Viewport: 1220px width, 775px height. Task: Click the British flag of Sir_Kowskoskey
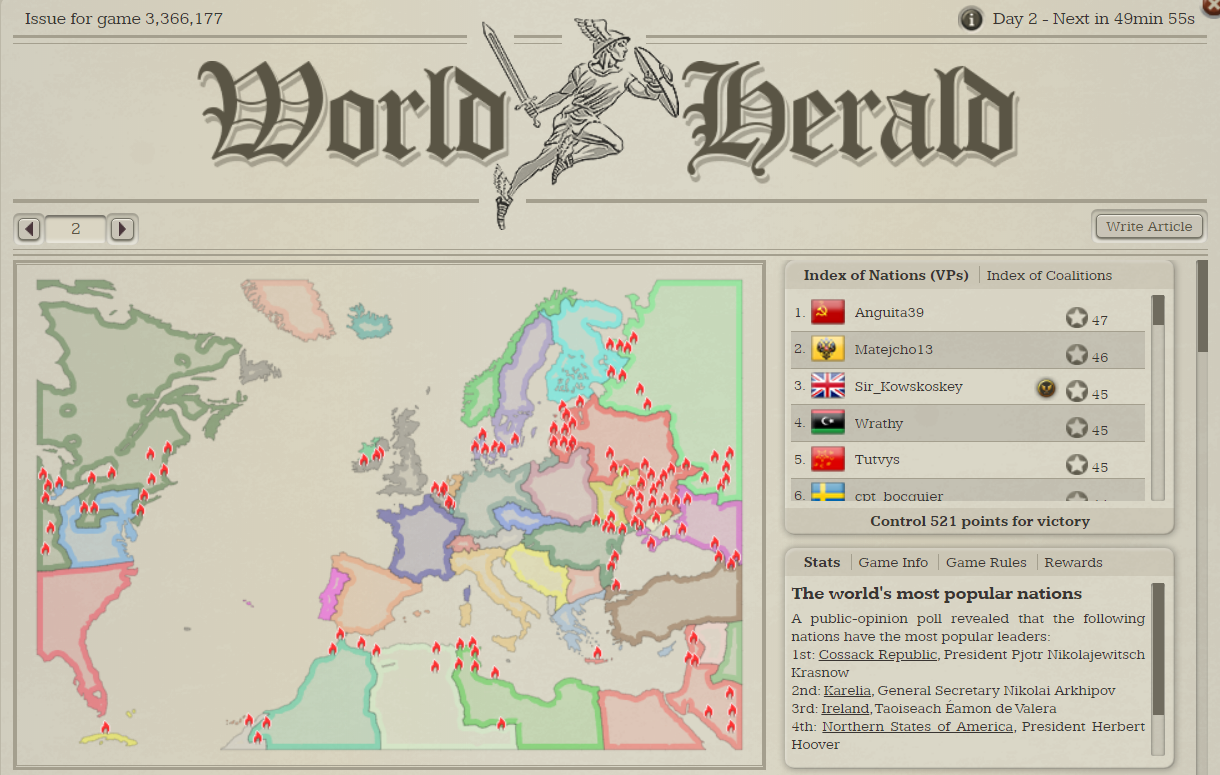pos(828,386)
